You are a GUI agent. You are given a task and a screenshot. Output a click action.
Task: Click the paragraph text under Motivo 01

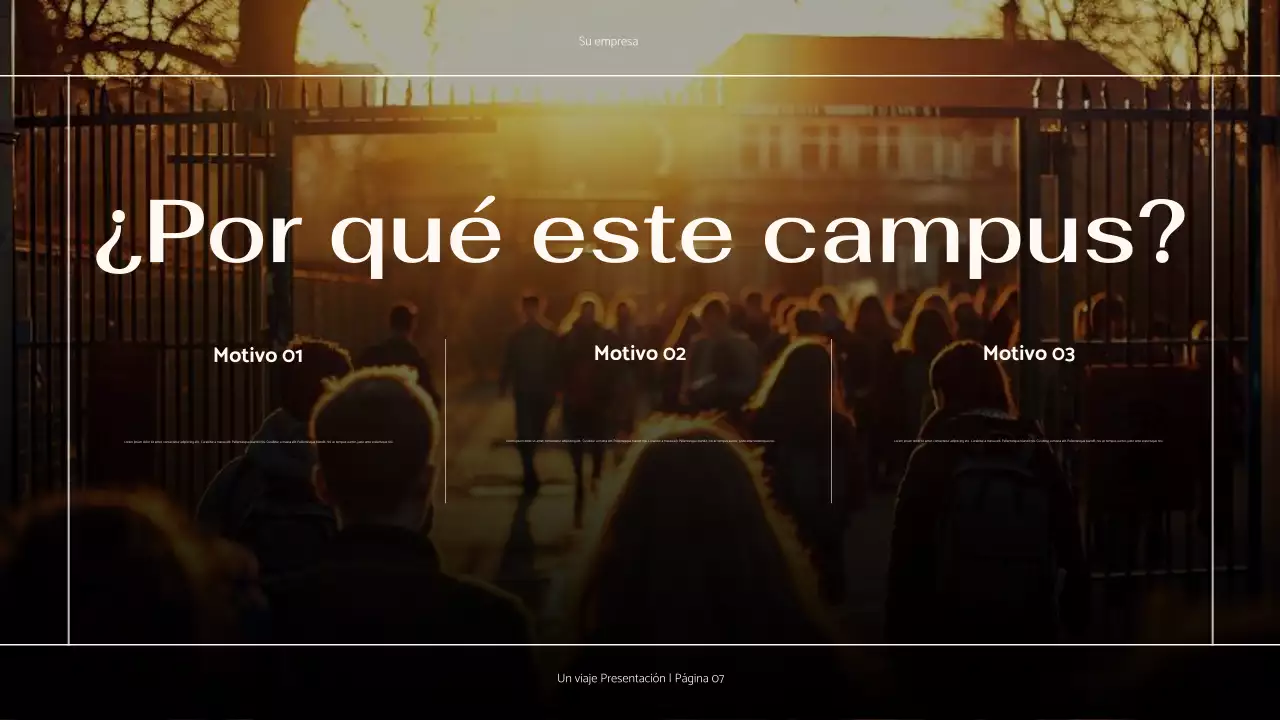click(257, 440)
